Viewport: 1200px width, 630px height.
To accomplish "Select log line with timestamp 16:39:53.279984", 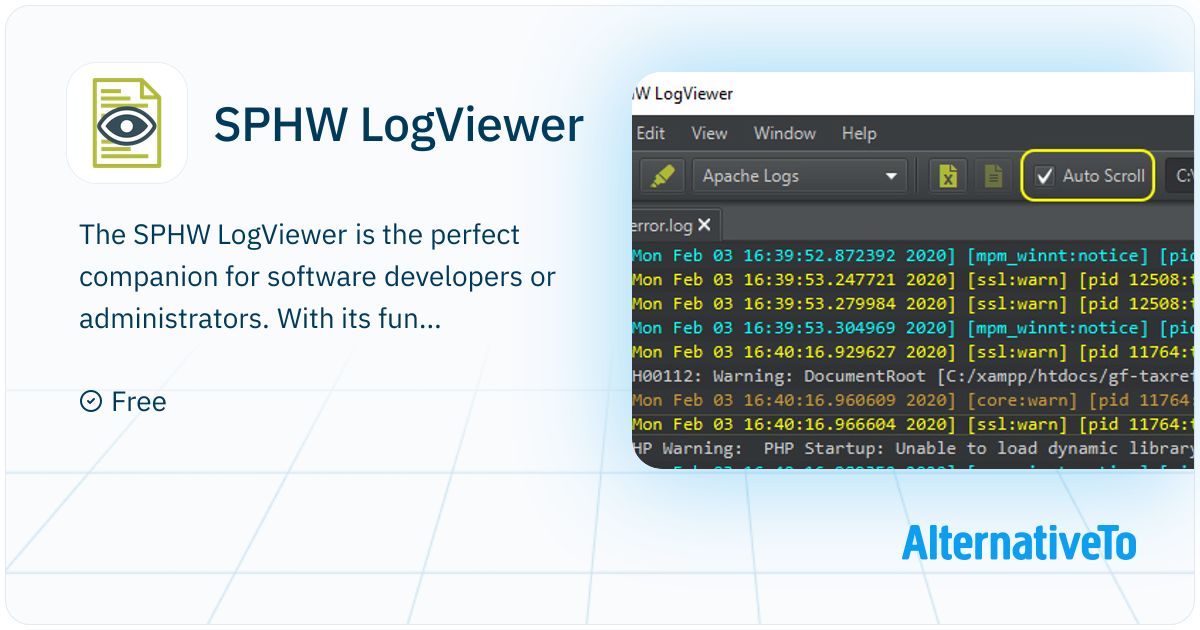I will click(913, 304).
